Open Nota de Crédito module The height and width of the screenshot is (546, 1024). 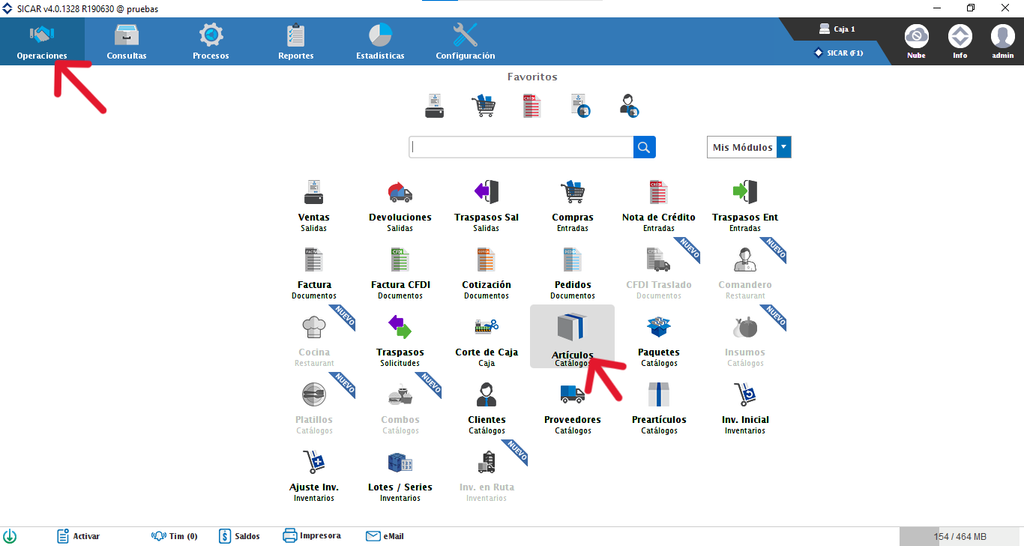(x=659, y=205)
